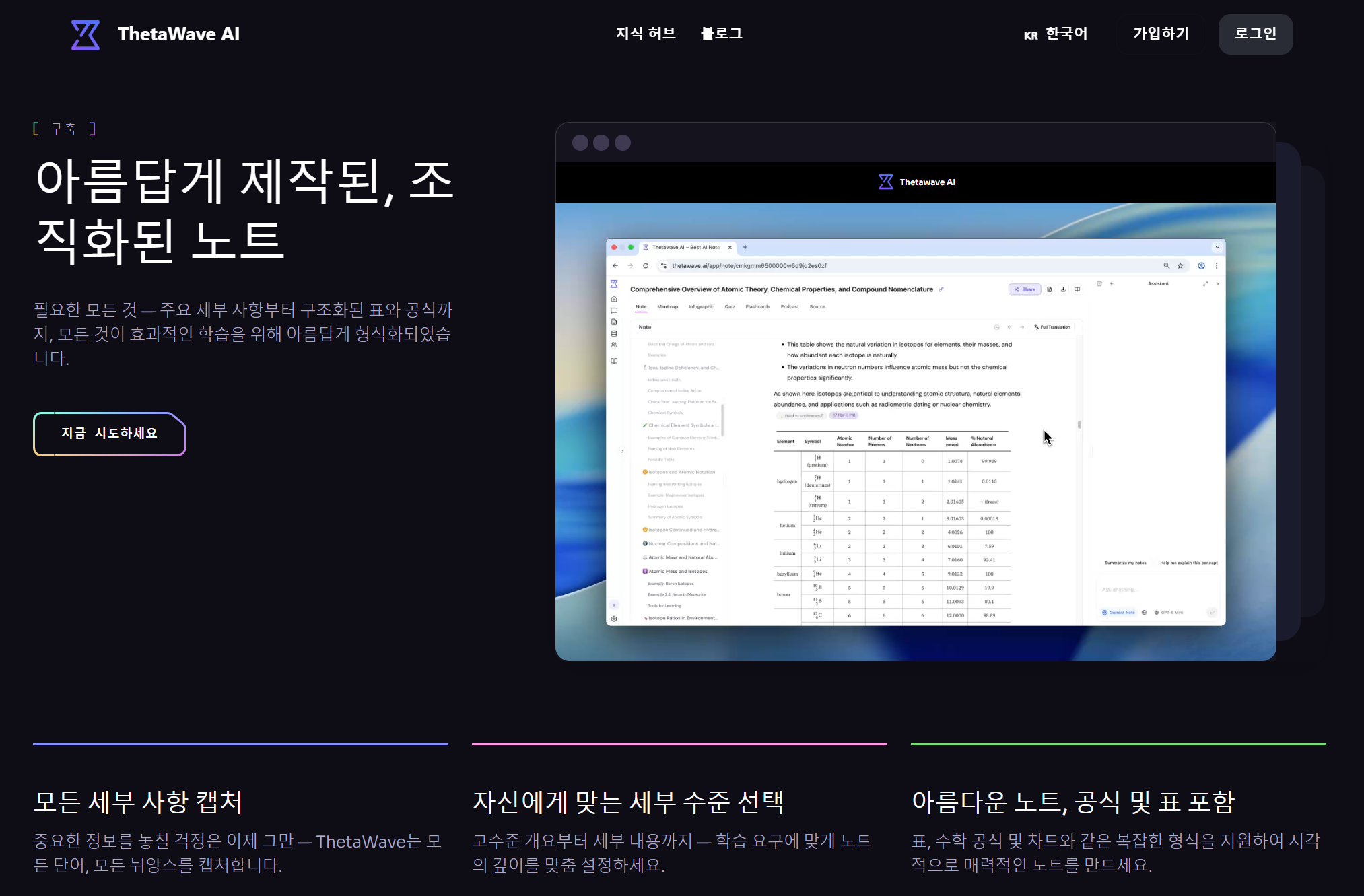Image resolution: width=1364 pixels, height=896 pixels.
Task: Click the outline panel scrollbar
Action: pyautogui.click(x=723, y=420)
